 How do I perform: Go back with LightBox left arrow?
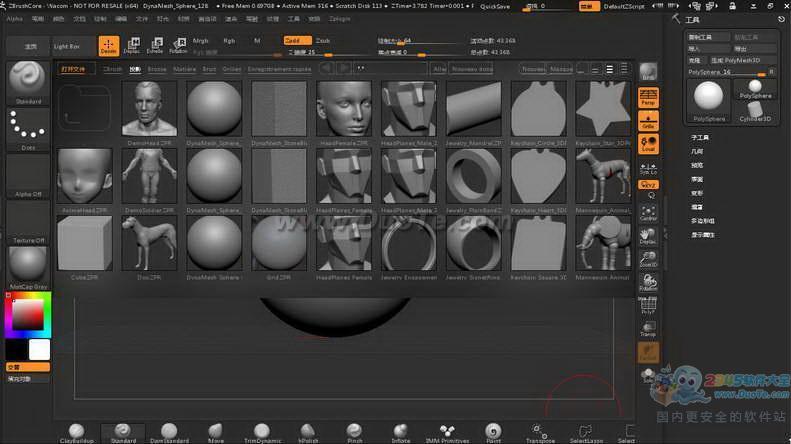coord(327,69)
